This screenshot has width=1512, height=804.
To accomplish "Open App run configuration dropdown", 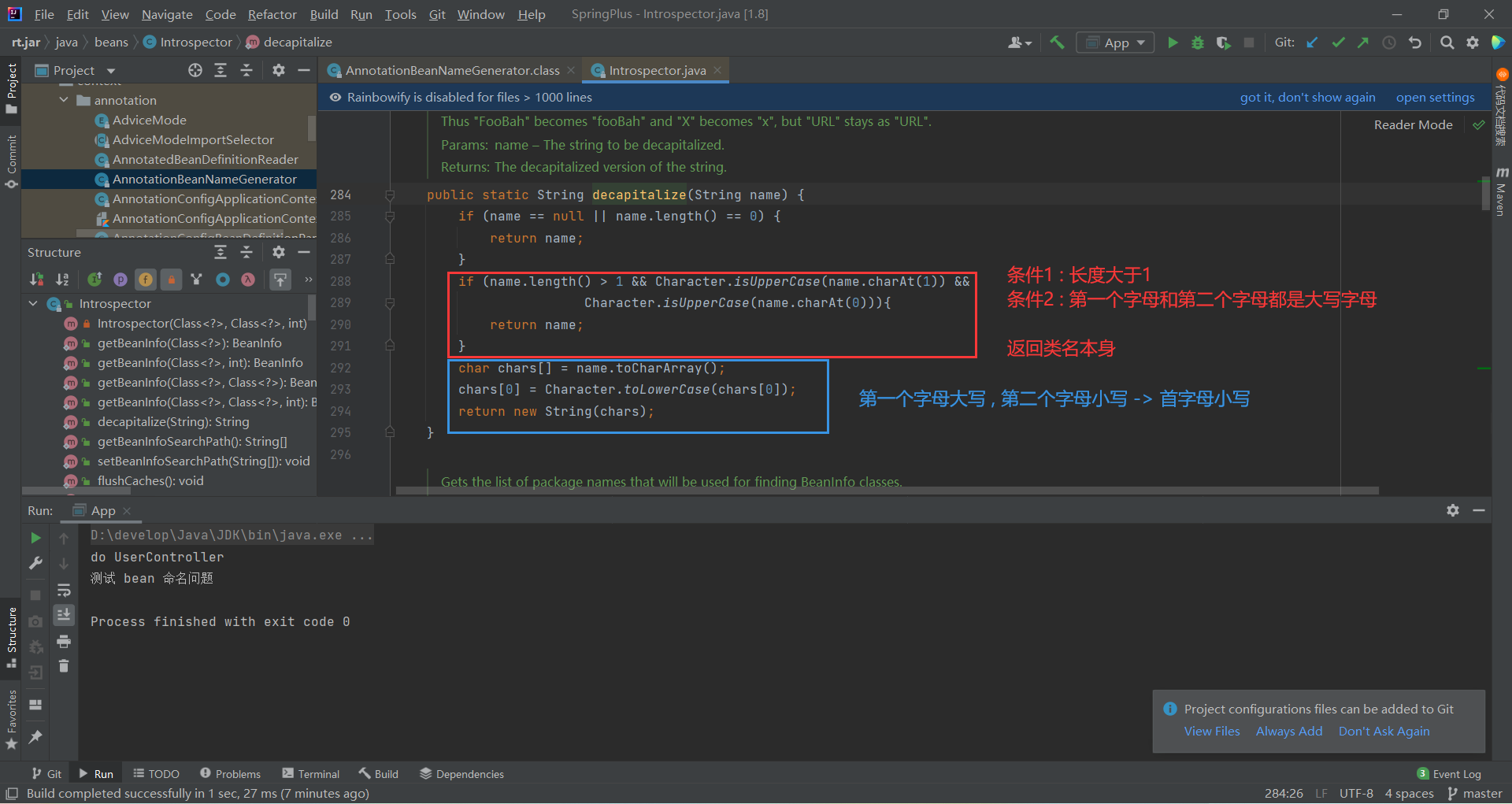I will [1115, 43].
